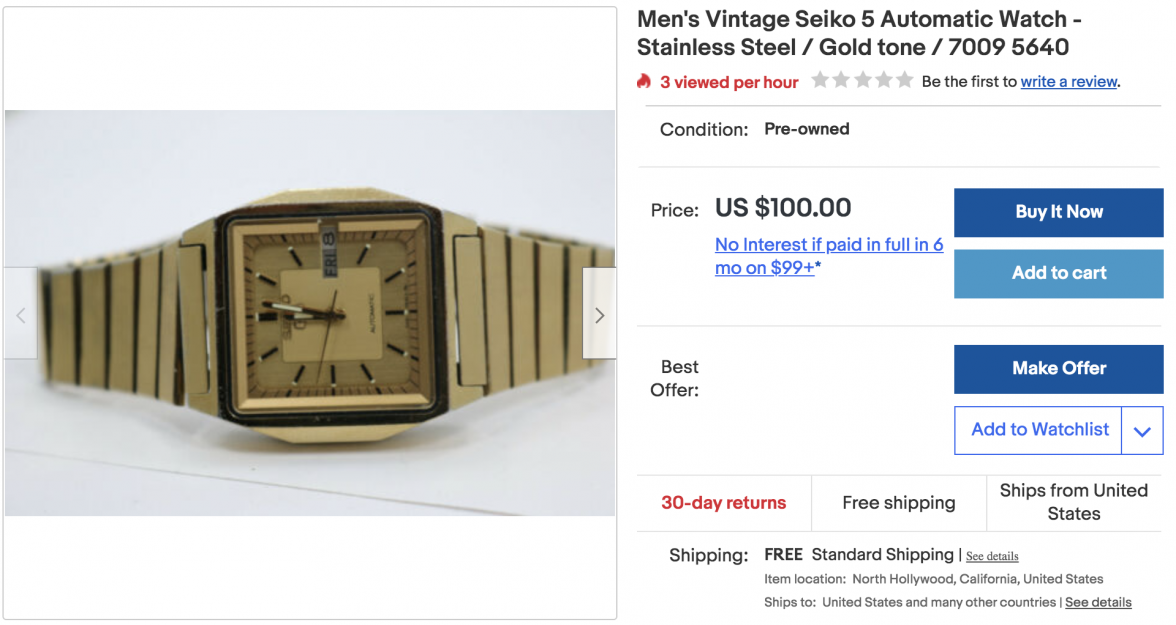This screenshot has width=1176, height=625.
Task: Click the Men's Vintage Seiko 5 listing title
Action: click(x=859, y=33)
